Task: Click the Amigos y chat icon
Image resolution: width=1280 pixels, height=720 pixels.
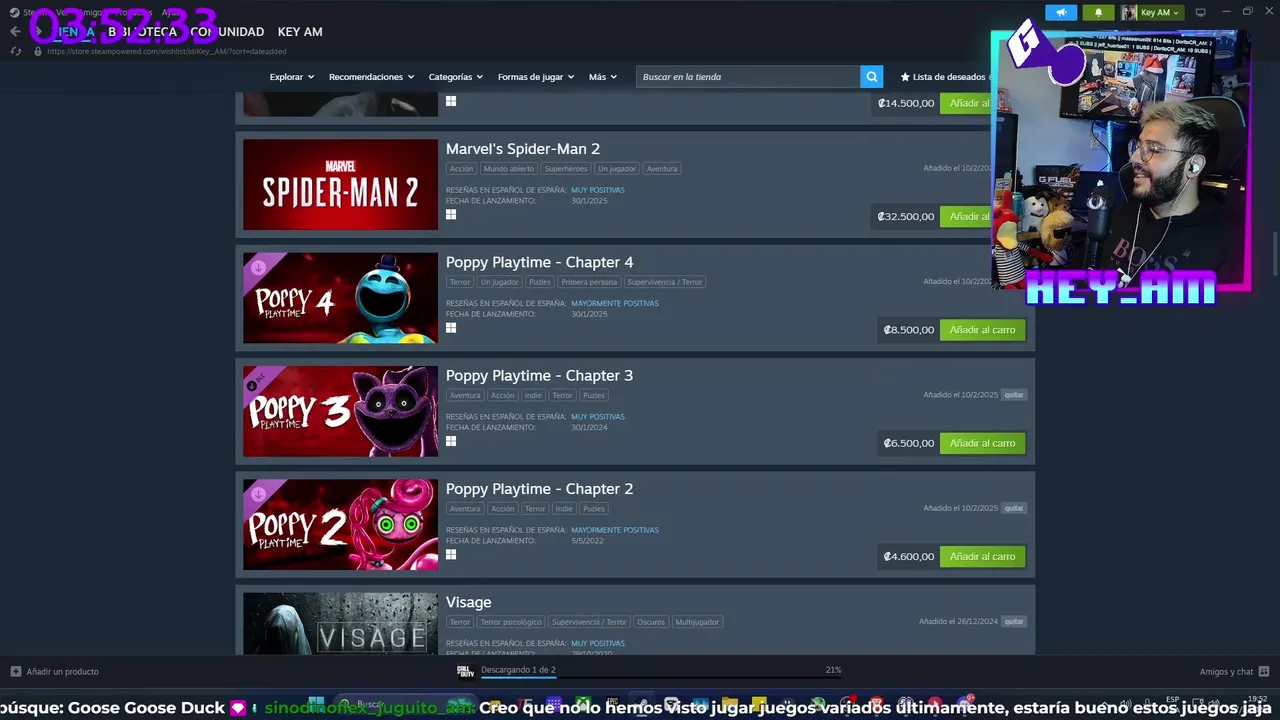Action: 1264,671
